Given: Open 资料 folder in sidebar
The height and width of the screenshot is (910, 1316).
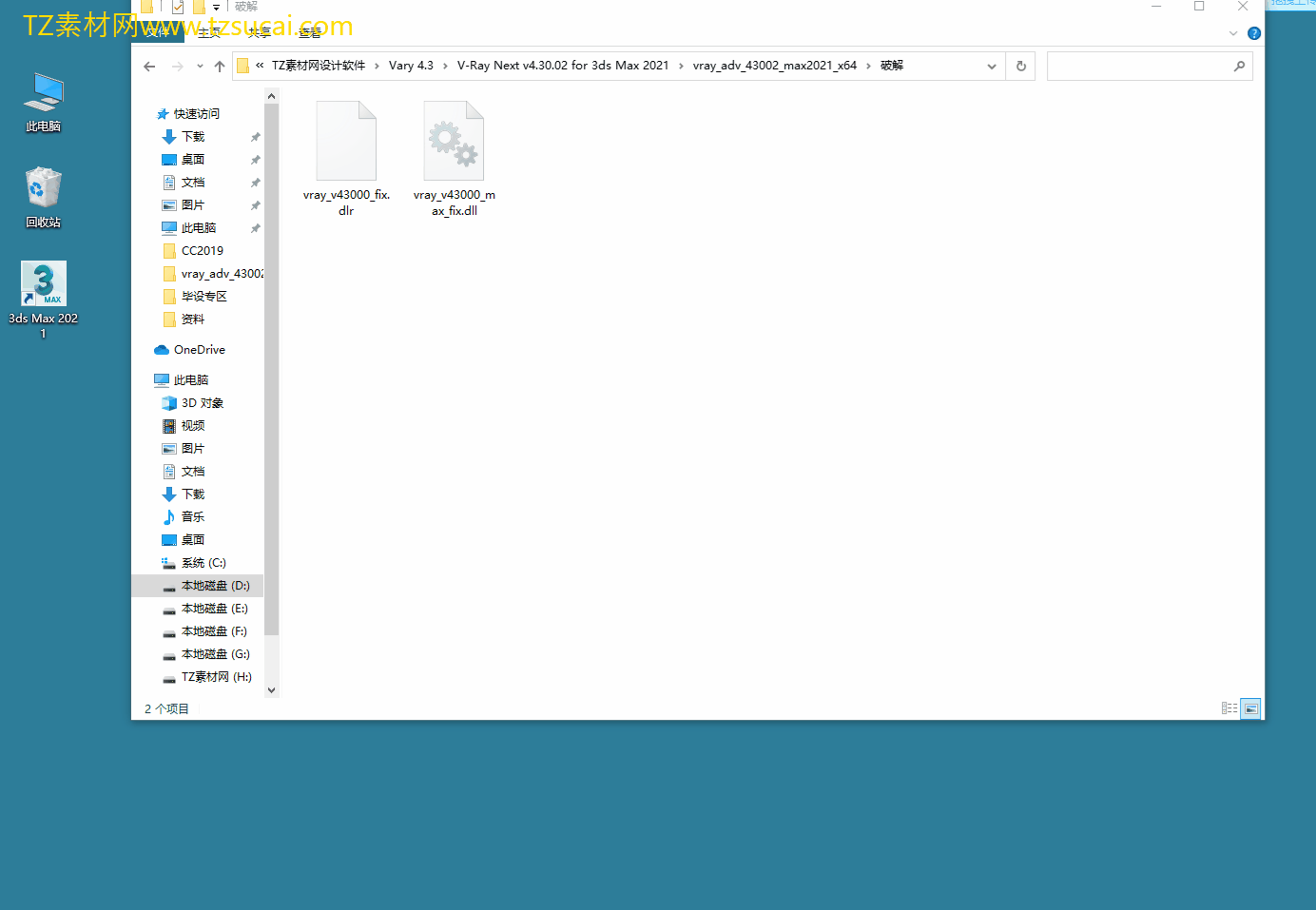Looking at the screenshot, I should [x=184, y=319].
